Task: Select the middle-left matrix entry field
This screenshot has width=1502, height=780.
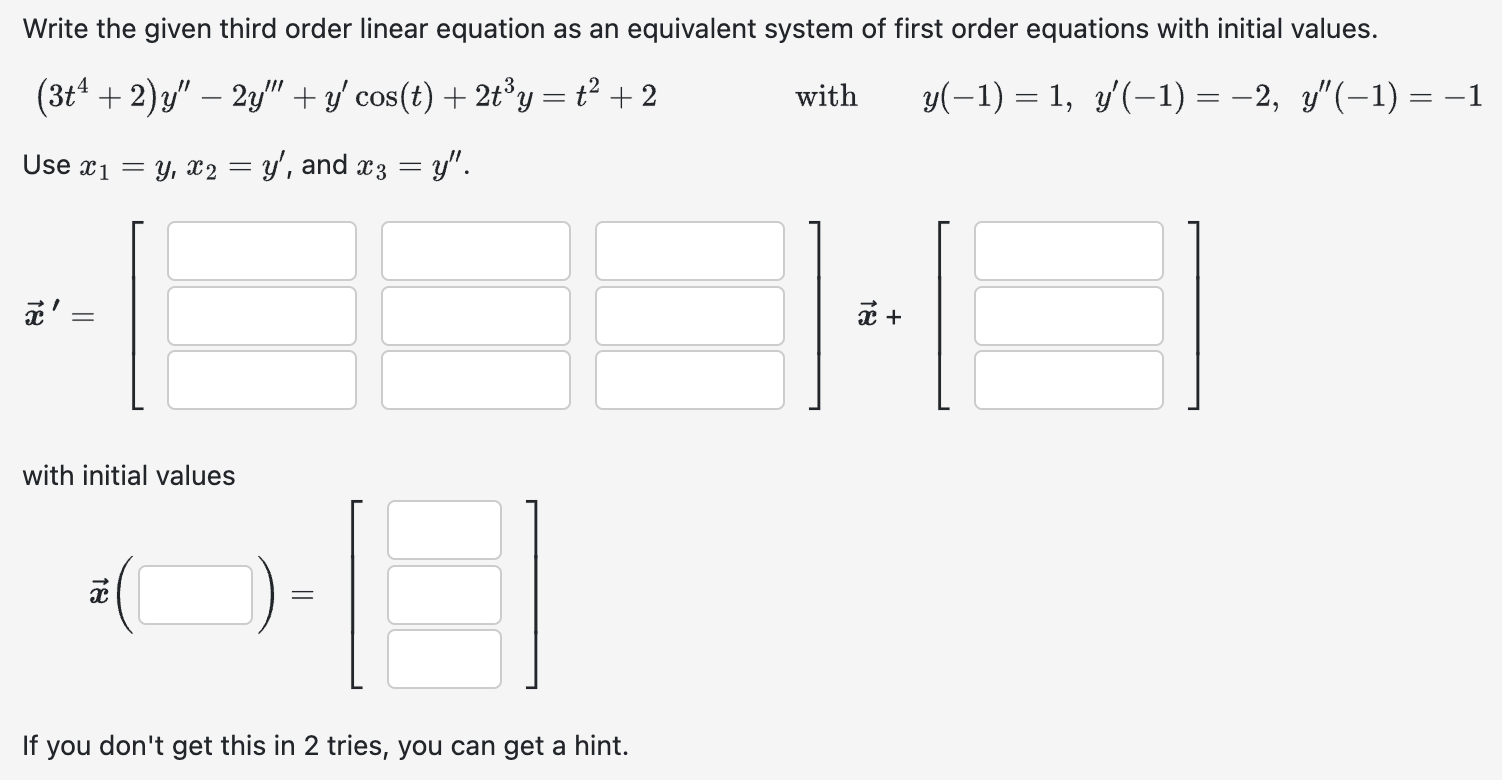Action: [x=262, y=315]
